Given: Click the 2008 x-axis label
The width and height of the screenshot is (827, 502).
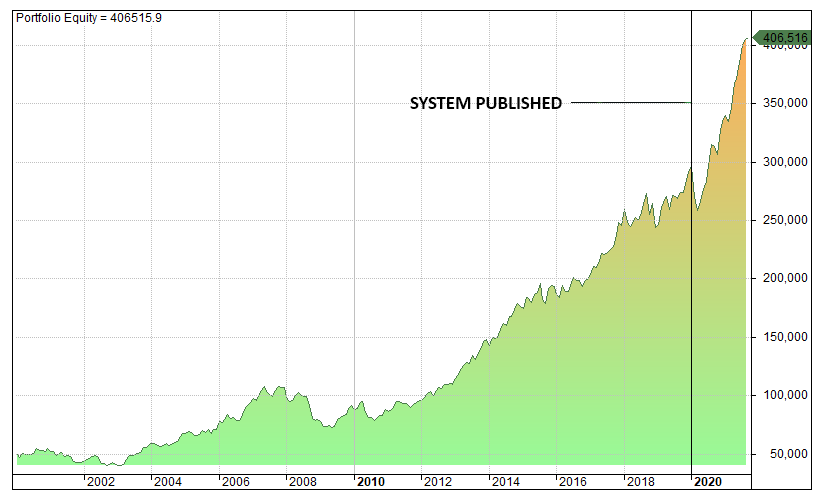Looking at the screenshot, I should (303, 481).
